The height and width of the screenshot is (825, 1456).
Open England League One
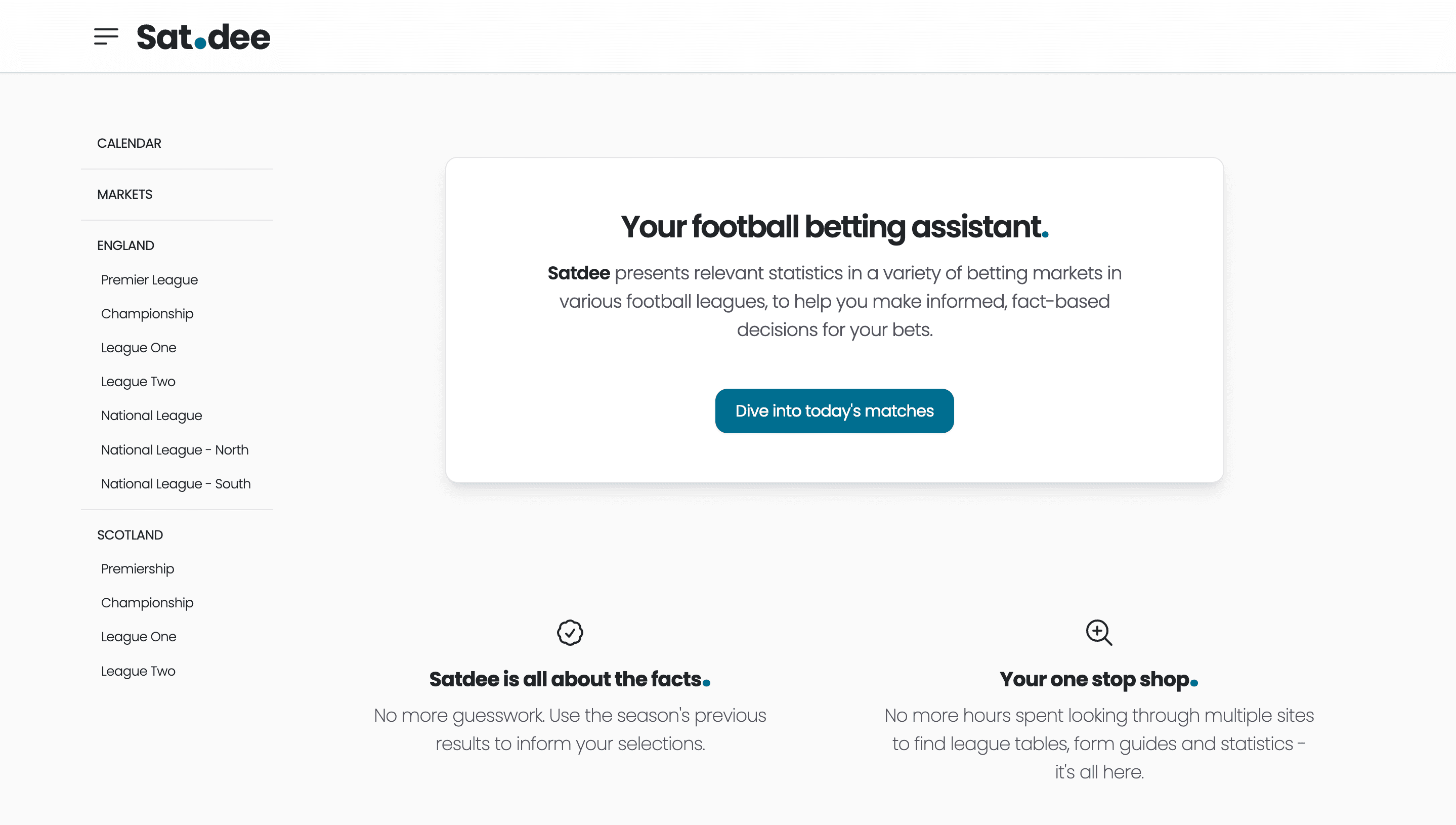pos(139,348)
